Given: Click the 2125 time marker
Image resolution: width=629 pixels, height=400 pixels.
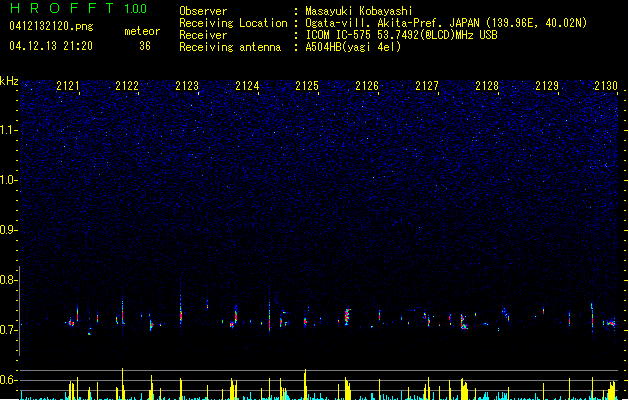Looking at the screenshot, I should (307, 86).
